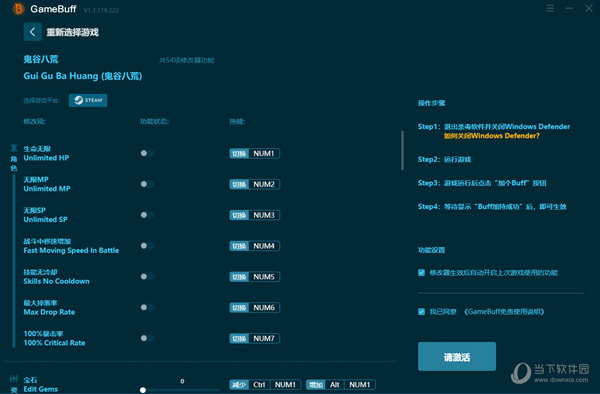600x394 pixels.
Task: Click the Edit Gems value 0
Action: pyautogui.click(x=182, y=381)
